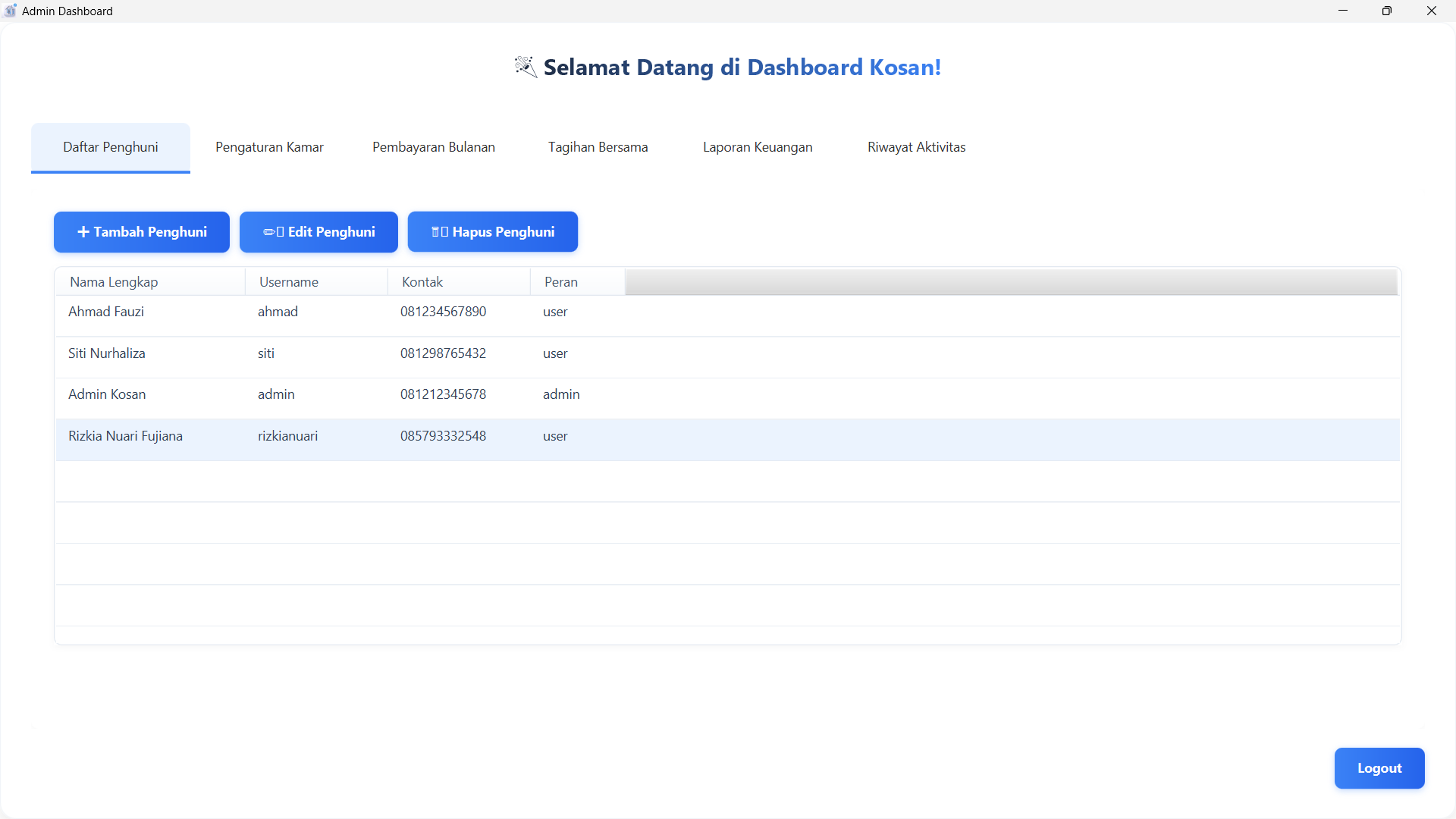Switch to Pengaturan Kamar tab

click(x=269, y=147)
